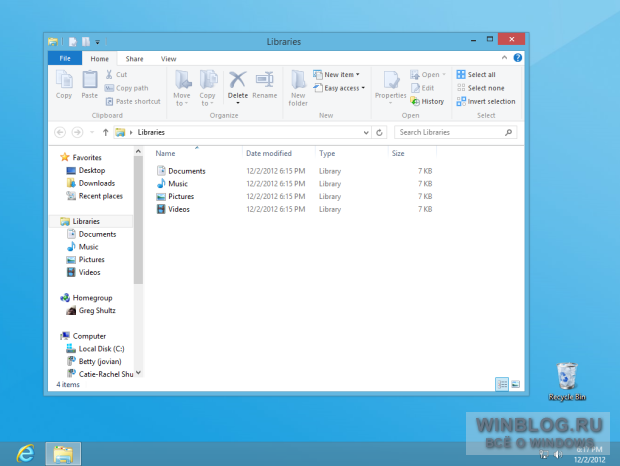Click the File Explorer taskbar button

pyautogui.click(x=63, y=454)
